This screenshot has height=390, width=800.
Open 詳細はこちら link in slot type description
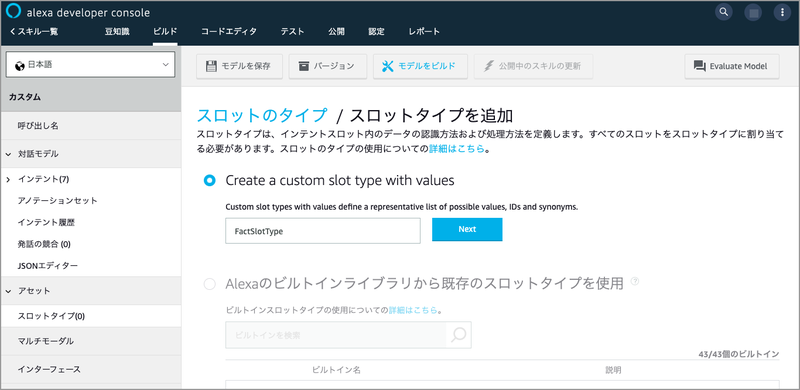coord(456,150)
